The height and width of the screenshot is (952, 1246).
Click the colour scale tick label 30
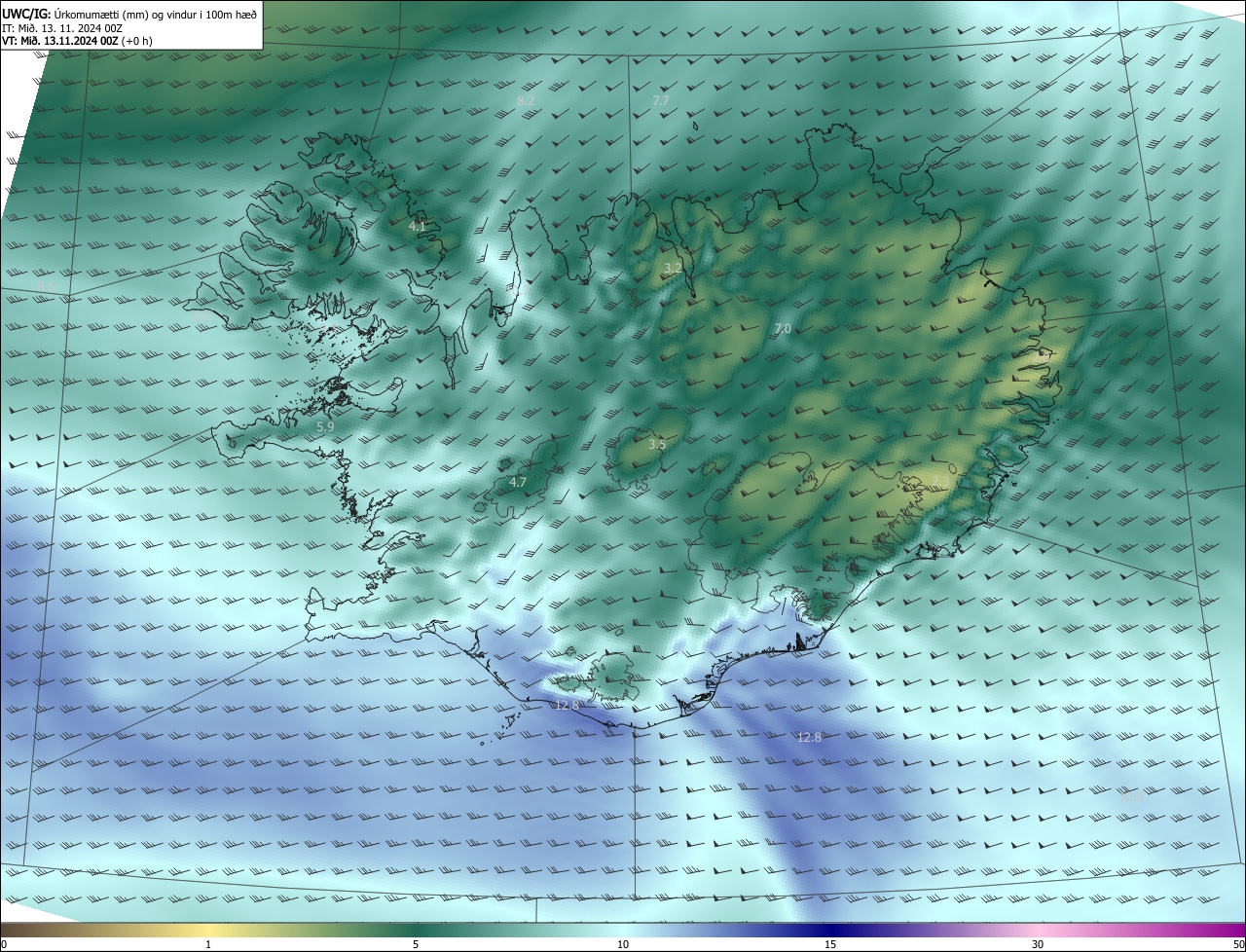pos(1038,944)
